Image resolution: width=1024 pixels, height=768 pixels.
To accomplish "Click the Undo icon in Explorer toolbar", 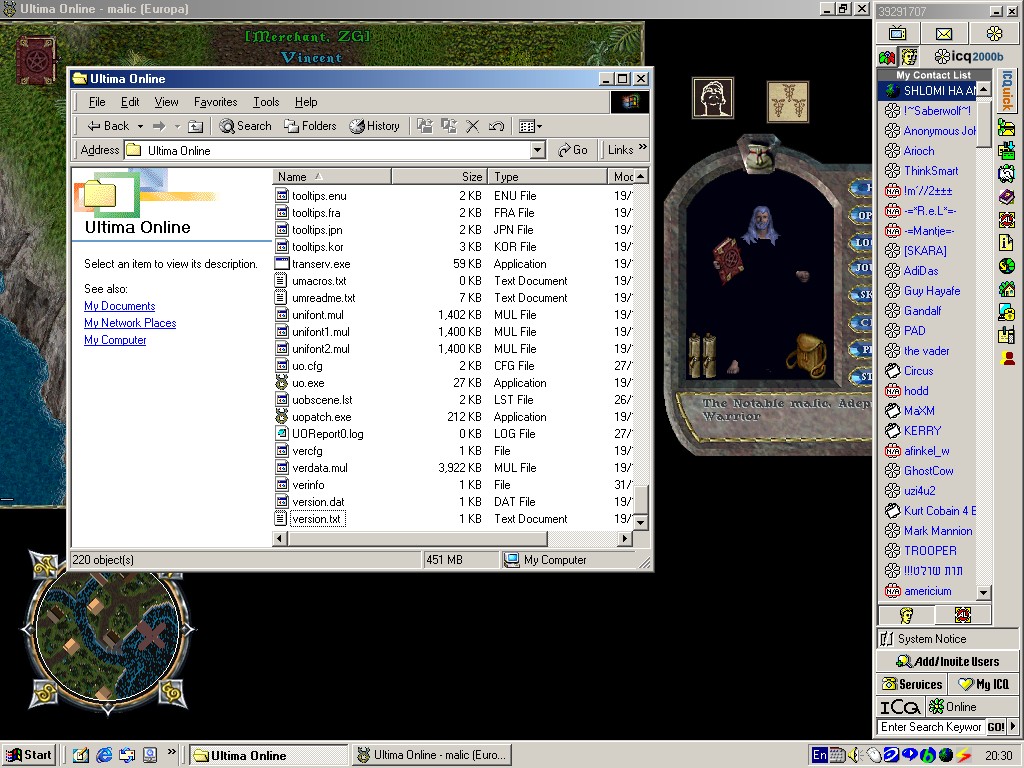I will [x=496, y=126].
